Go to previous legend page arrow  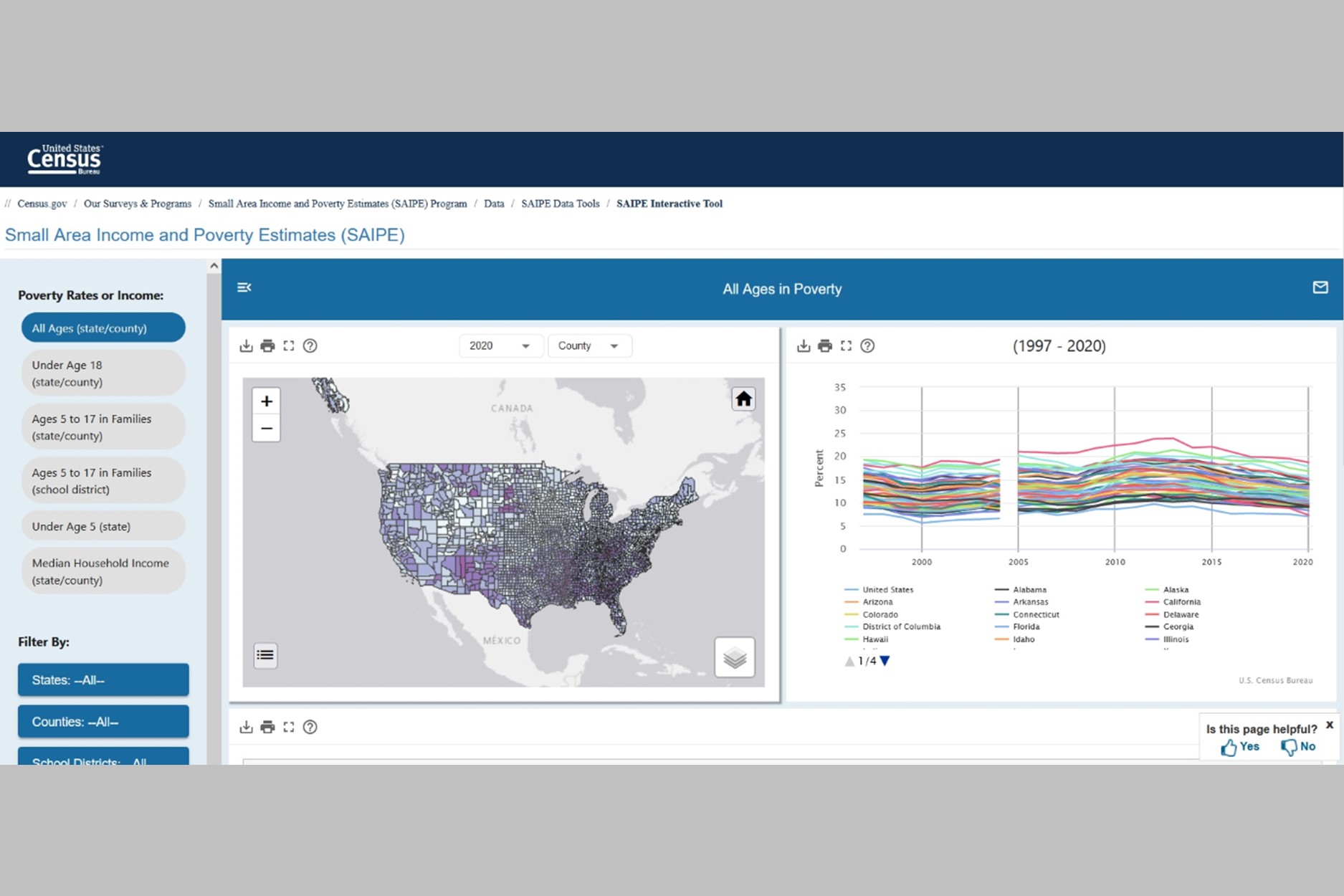(849, 661)
